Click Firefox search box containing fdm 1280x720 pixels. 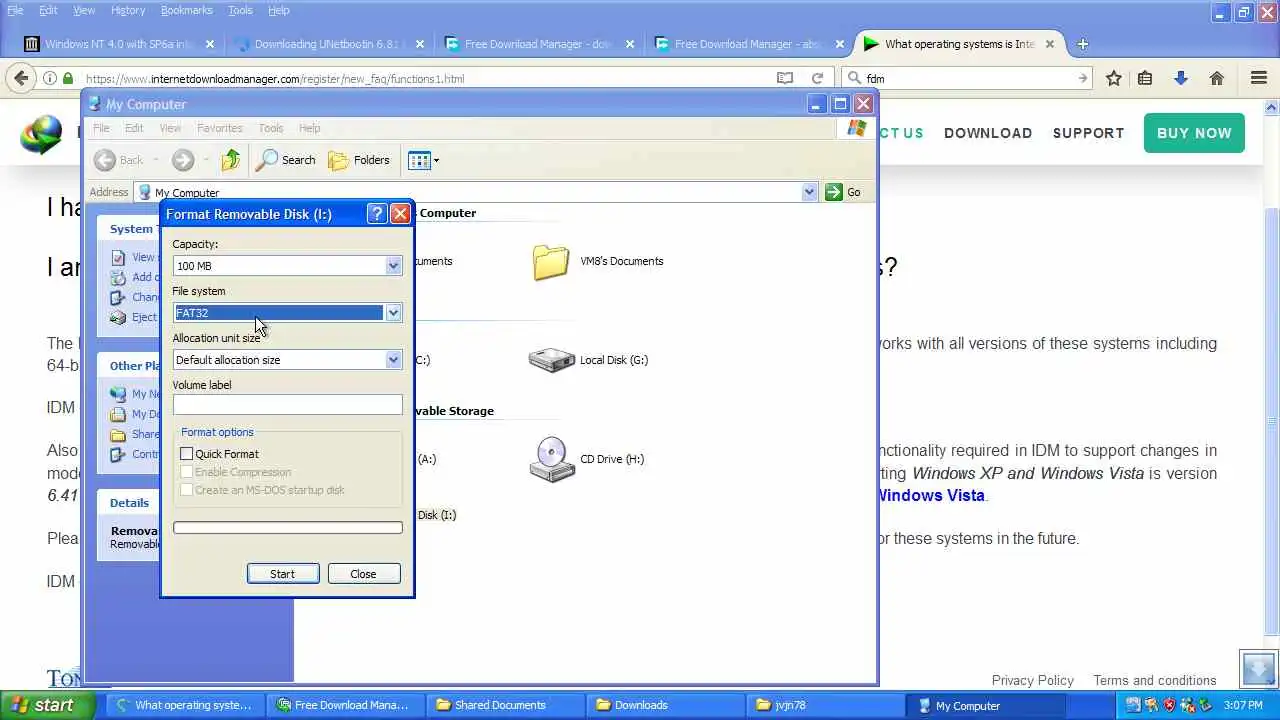[968, 78]
